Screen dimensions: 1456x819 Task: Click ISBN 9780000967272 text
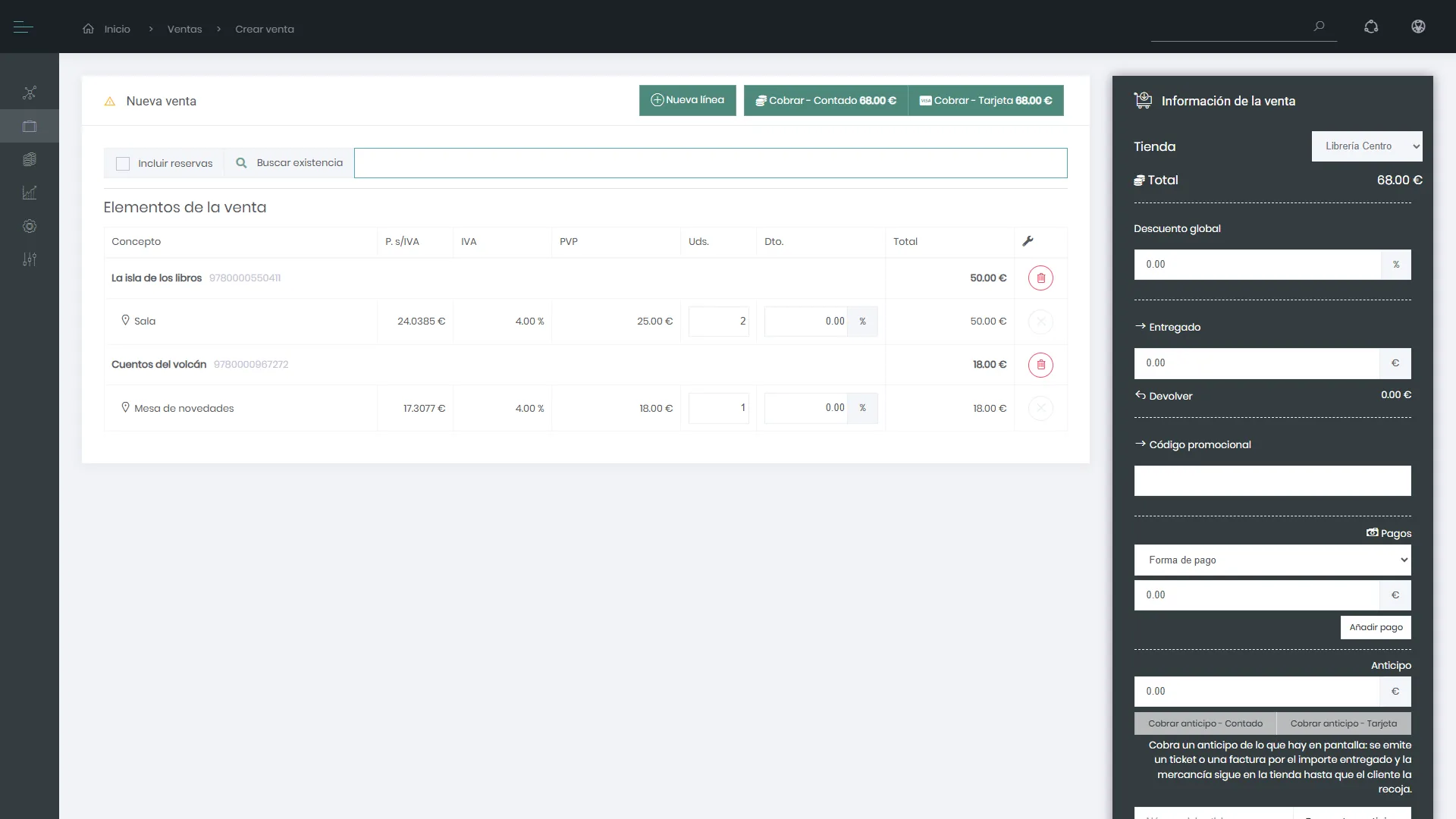251,365
